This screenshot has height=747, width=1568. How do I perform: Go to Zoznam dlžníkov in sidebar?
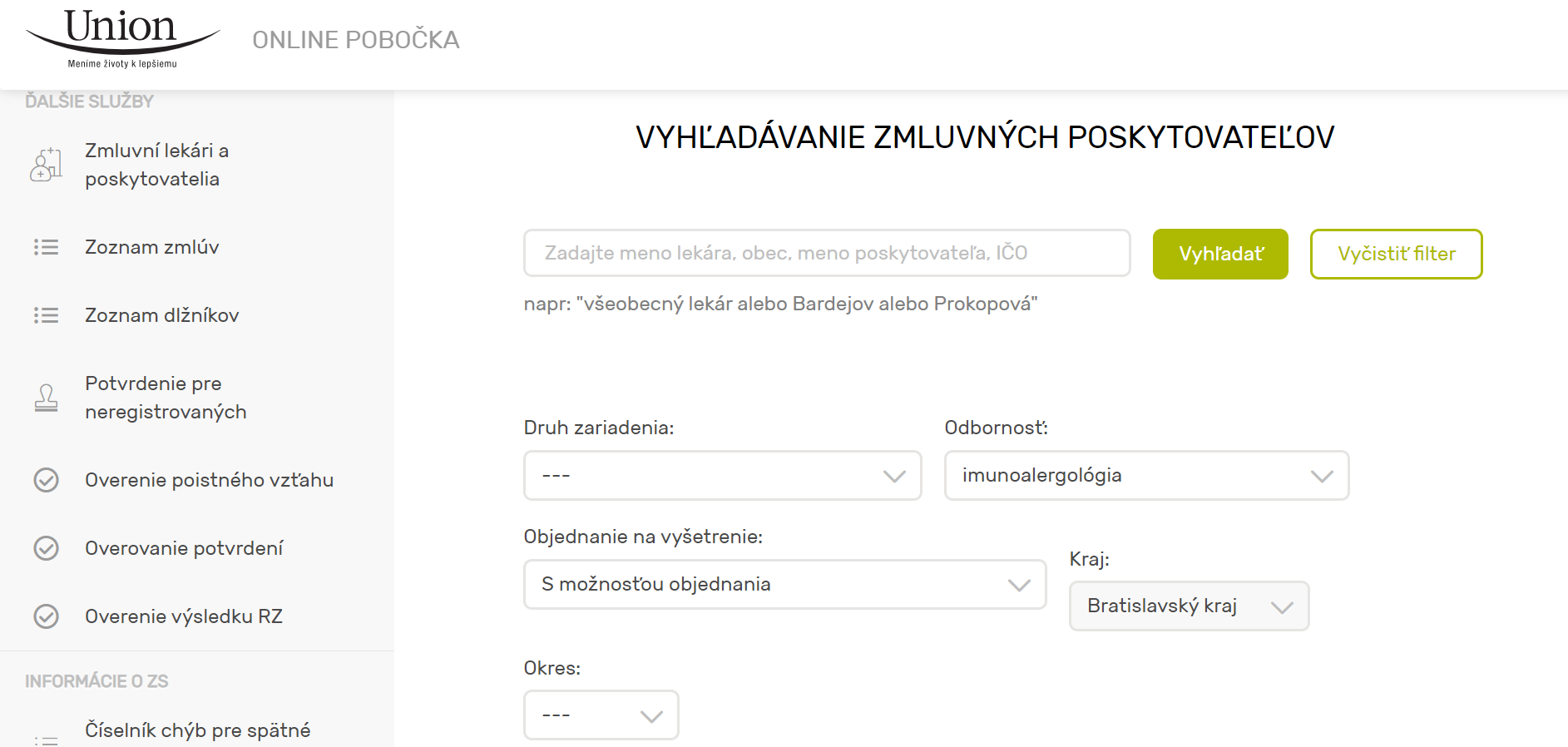pos(161,315)
